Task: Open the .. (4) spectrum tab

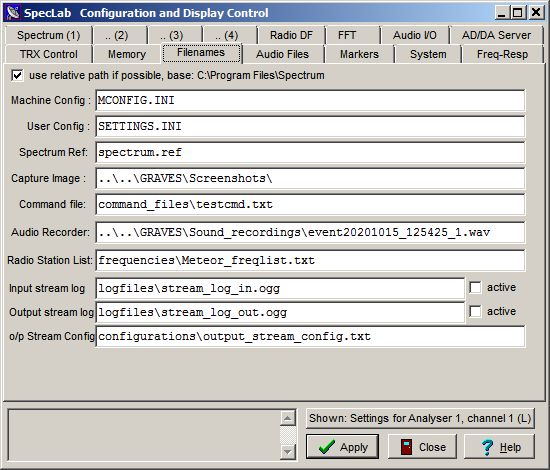Action: 230,35
